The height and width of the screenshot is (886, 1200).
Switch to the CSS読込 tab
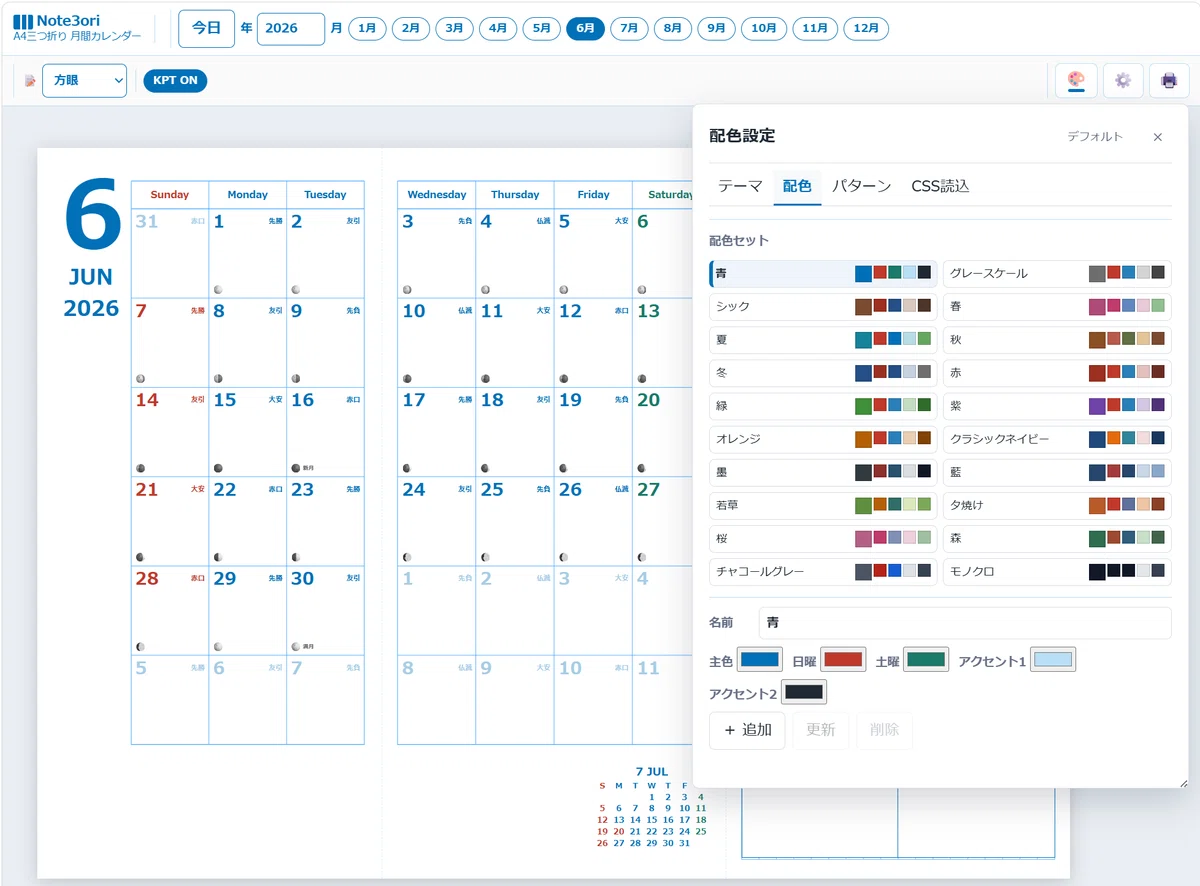pos(940,186)
